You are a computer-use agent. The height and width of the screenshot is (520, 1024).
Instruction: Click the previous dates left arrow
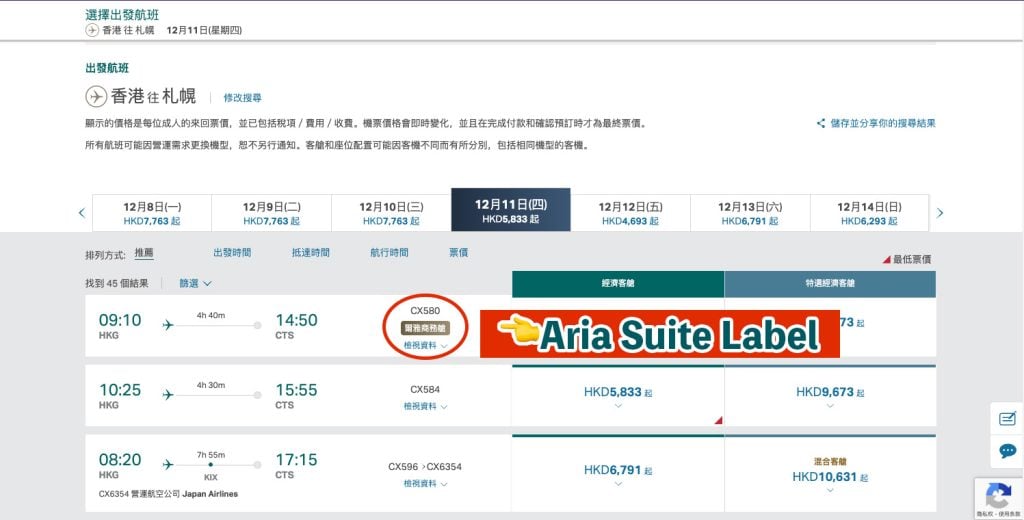(x=82, y=213)
